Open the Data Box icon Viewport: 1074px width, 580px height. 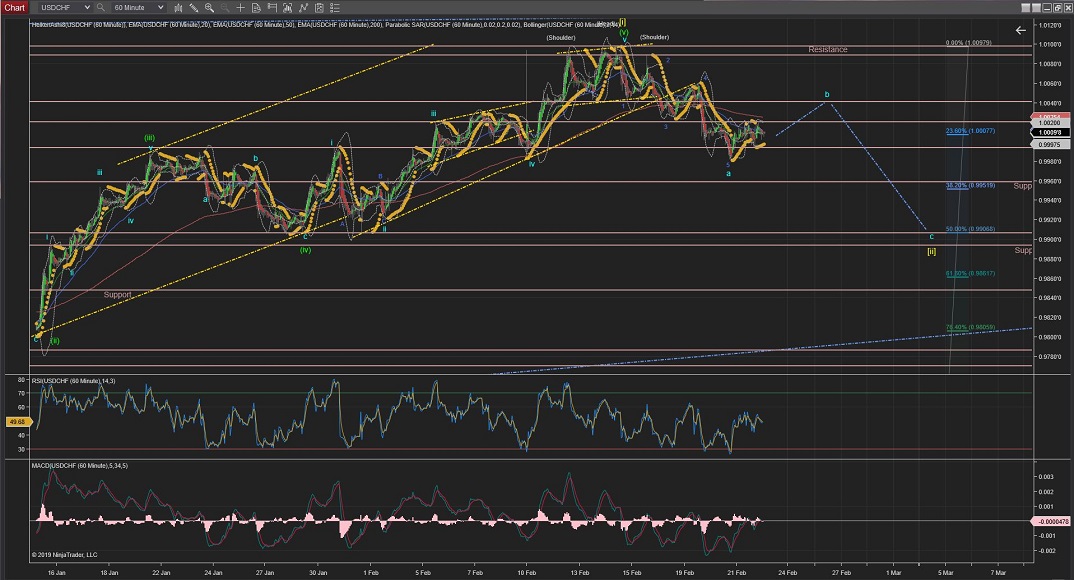point(256,7)
